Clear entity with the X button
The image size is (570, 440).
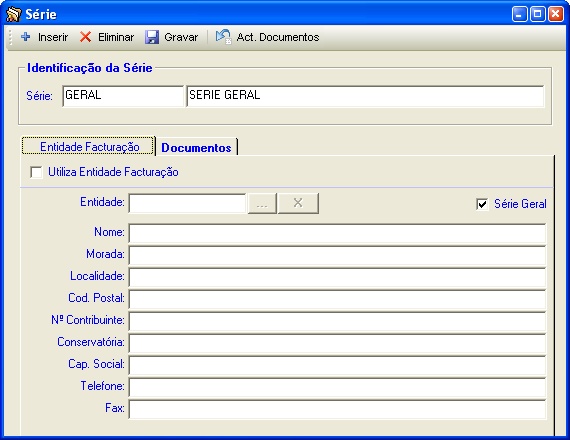click(x=298, y=203)
